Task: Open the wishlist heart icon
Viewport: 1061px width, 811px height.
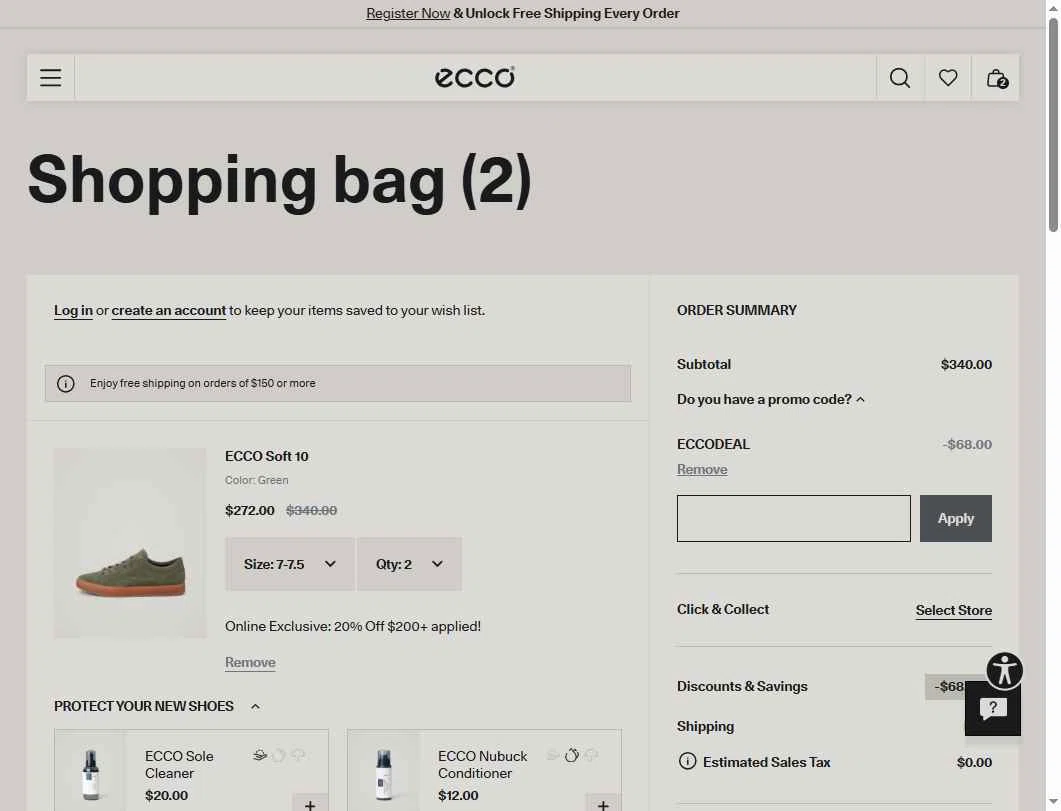Action: pos(948,78)
